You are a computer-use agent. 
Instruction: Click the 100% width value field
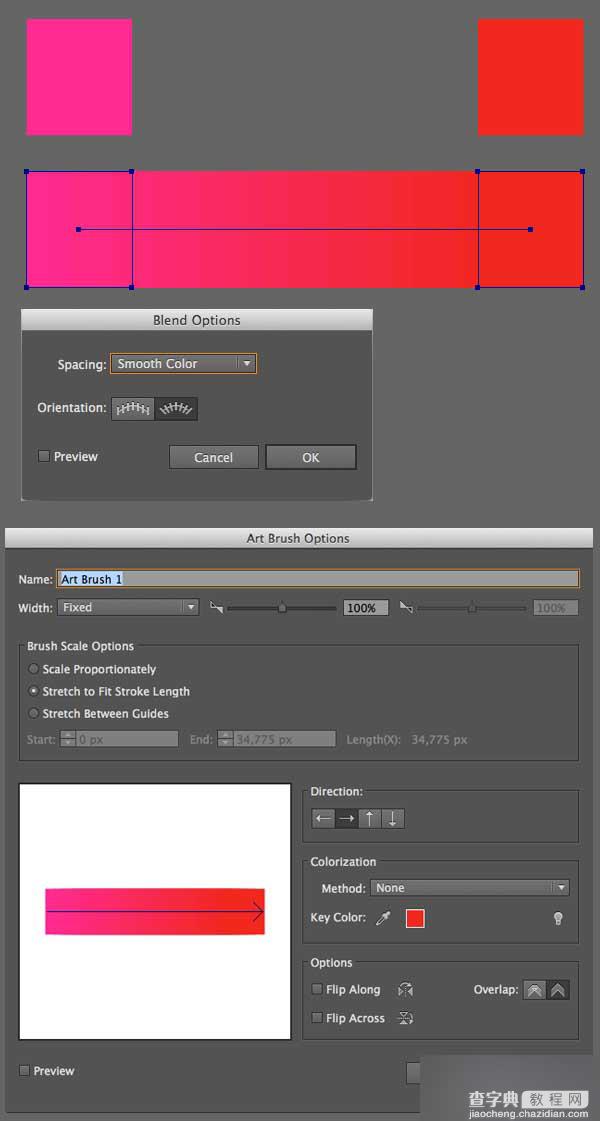[x=366, y=608]
